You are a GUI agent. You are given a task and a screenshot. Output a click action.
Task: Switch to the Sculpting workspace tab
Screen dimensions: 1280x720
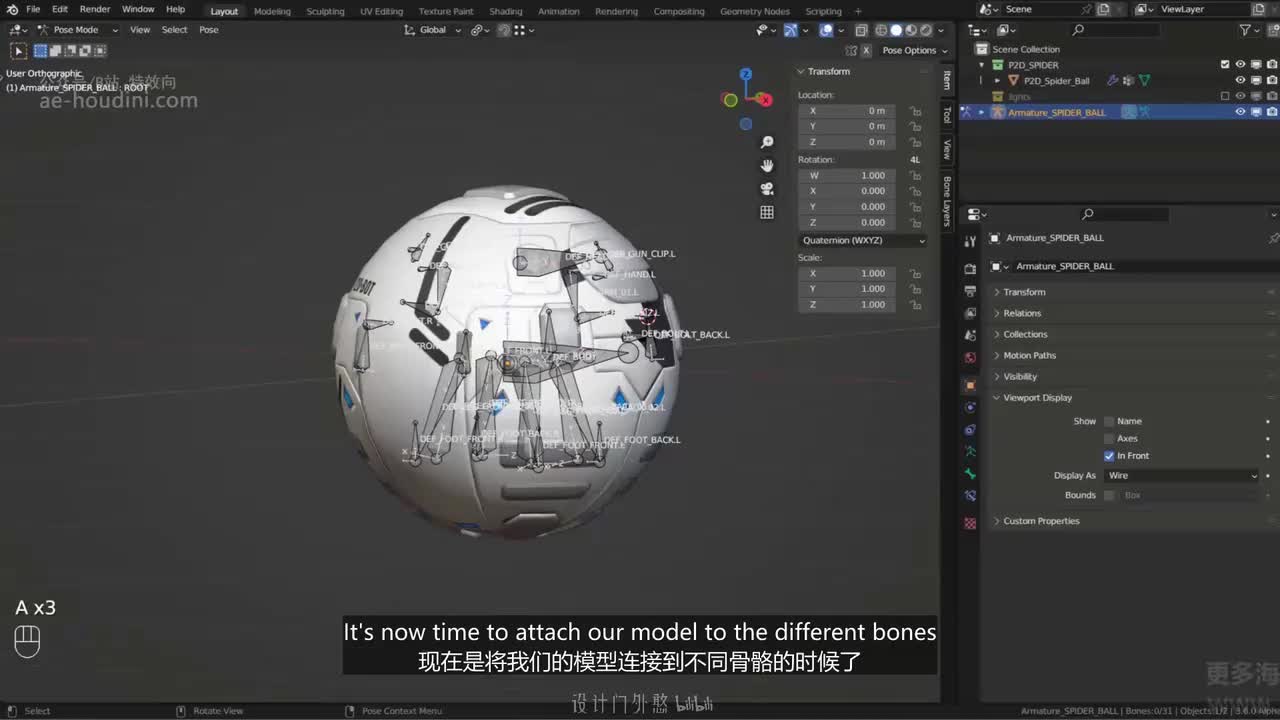coord(325,11)
